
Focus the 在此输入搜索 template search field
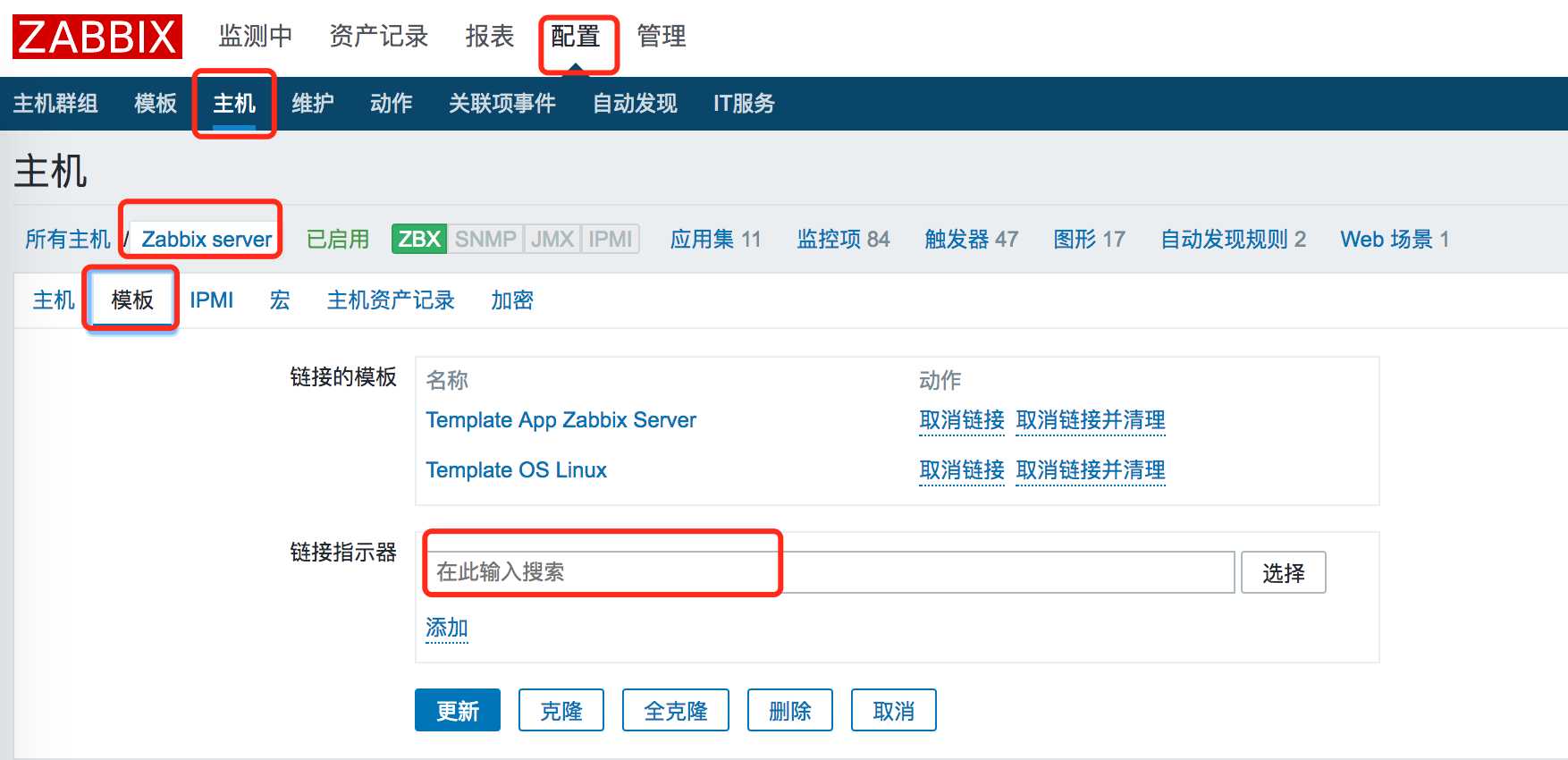830,572
